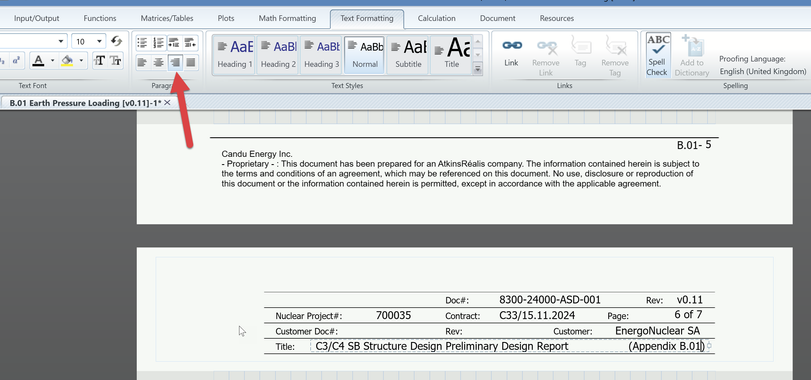811x380 pixels.
Task: Apply the Heading 2 text style
Action: (x=278, y=55)
